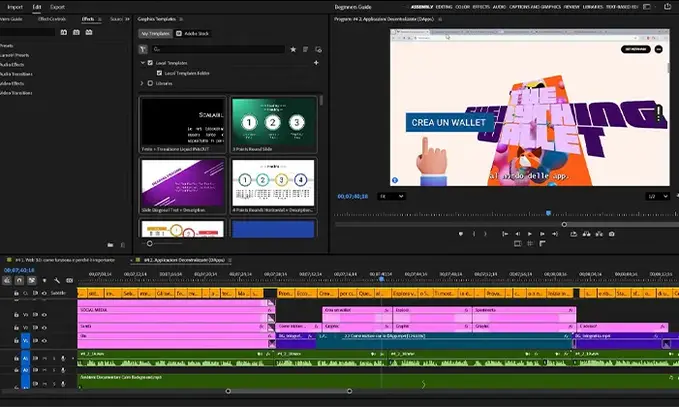679x407 pixels.
Task: Select the Audio workspace
Action: [499, 7]
